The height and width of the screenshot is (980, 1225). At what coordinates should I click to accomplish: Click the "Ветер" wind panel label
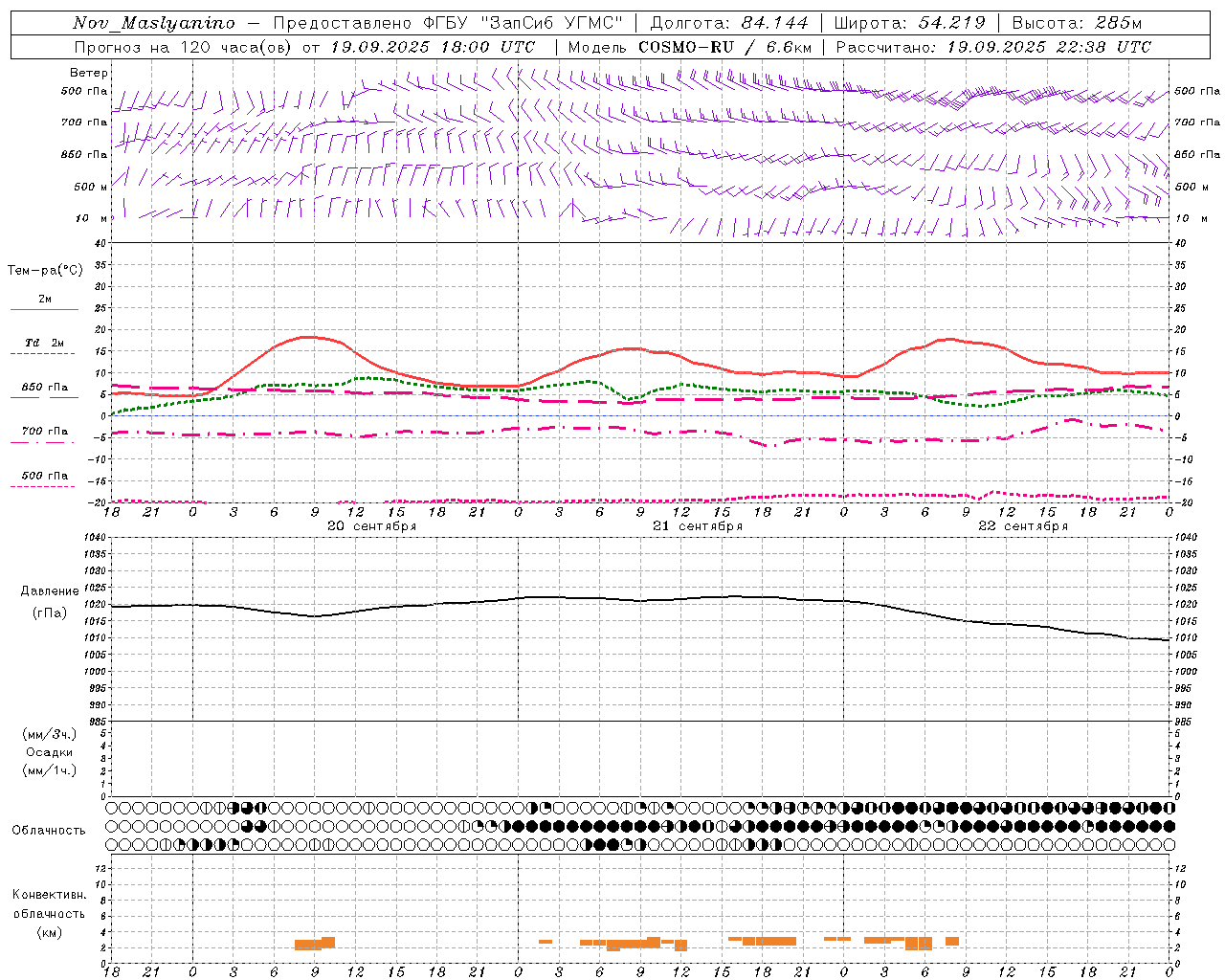tap(89, 73)
